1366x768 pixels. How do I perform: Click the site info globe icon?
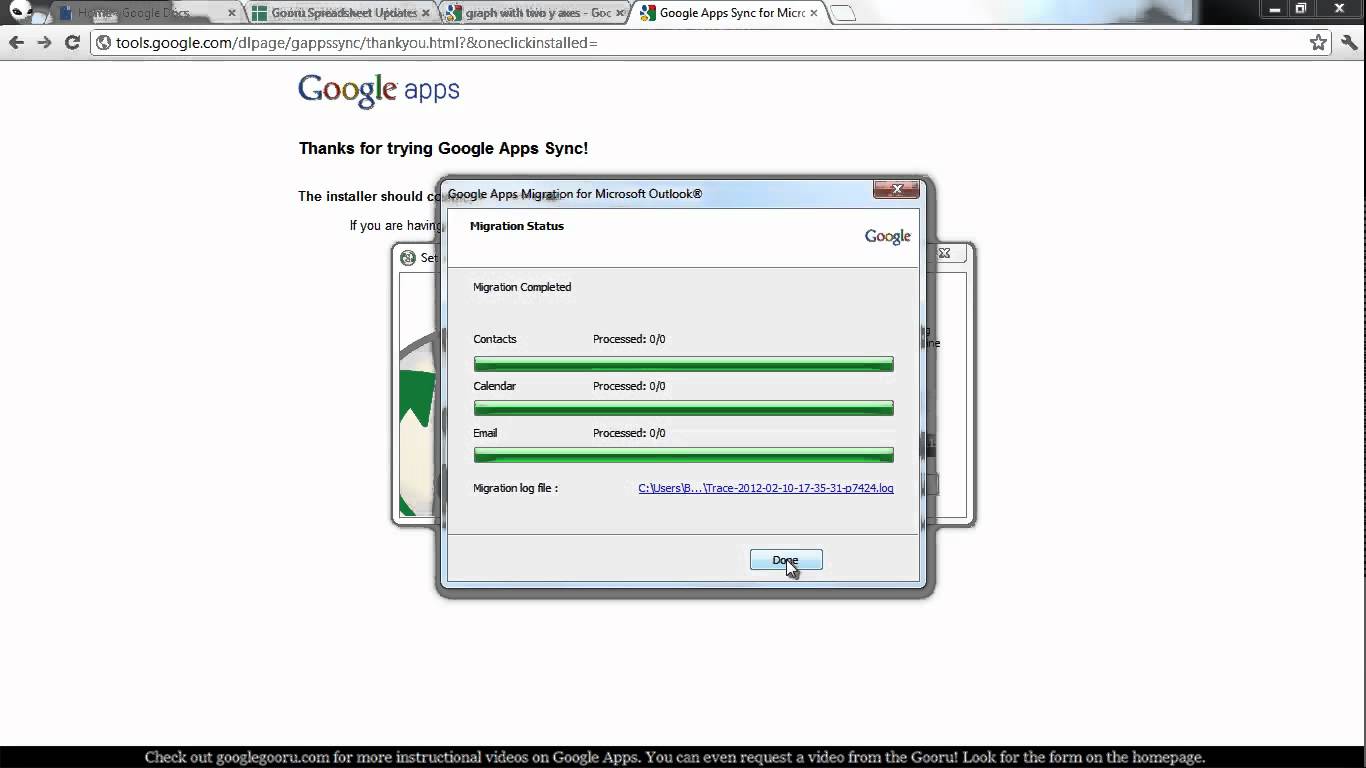[x=103, y=43]
